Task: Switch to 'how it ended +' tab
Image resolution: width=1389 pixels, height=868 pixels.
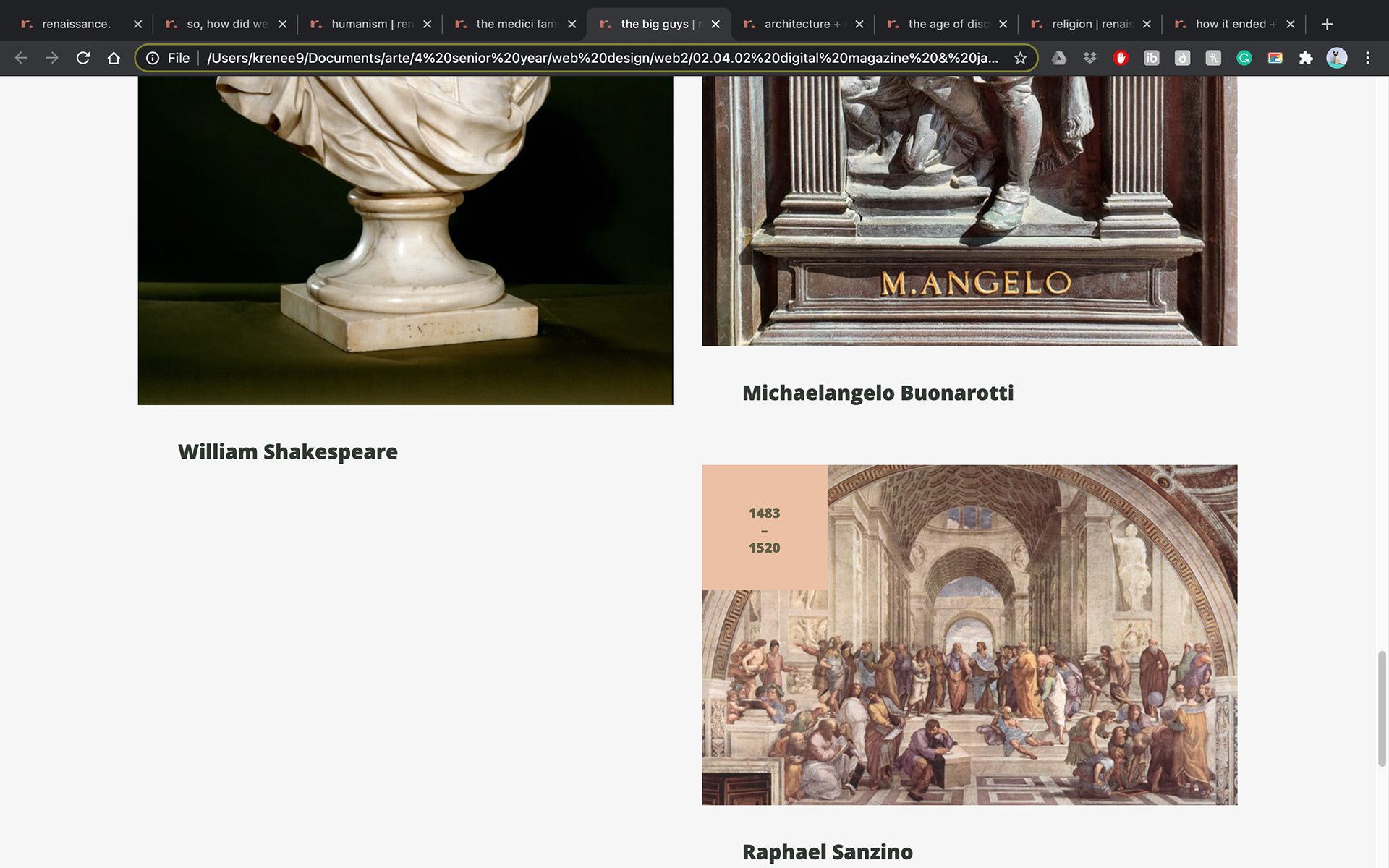Action: [x=1233, y=24]
